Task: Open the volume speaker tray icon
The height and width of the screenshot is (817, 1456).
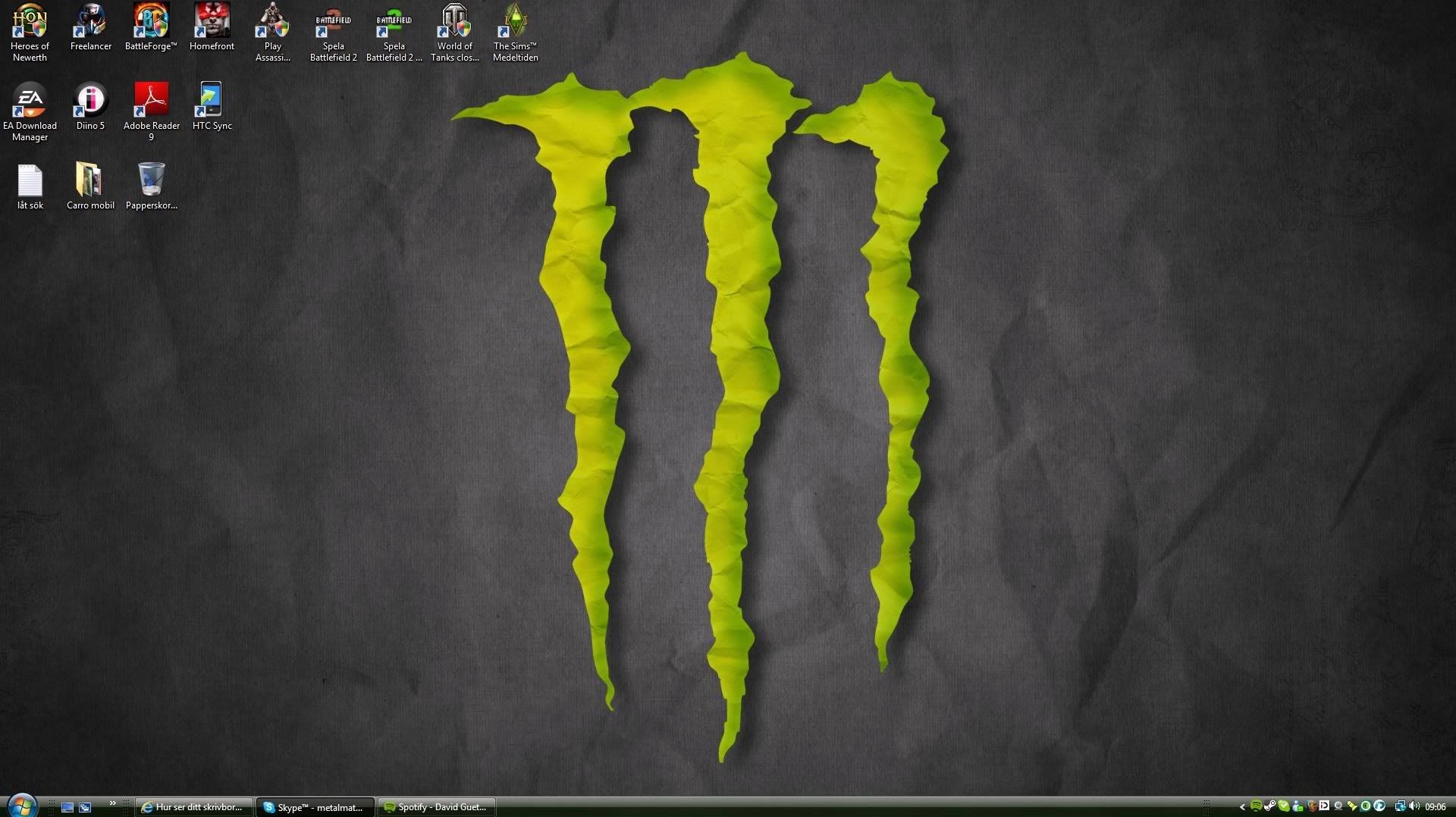Action: click(1414, 806)
